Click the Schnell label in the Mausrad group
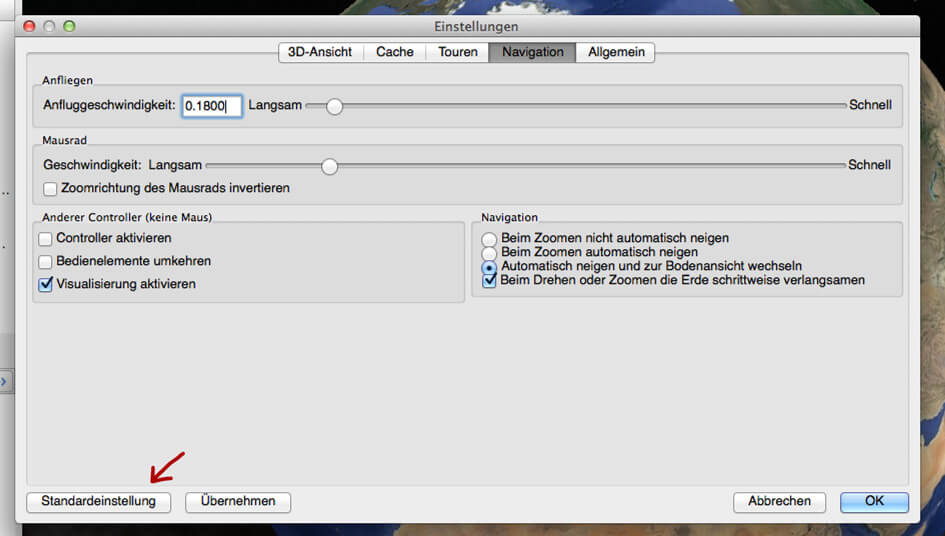Screen dimensions: 945x536 coord(869,165)
